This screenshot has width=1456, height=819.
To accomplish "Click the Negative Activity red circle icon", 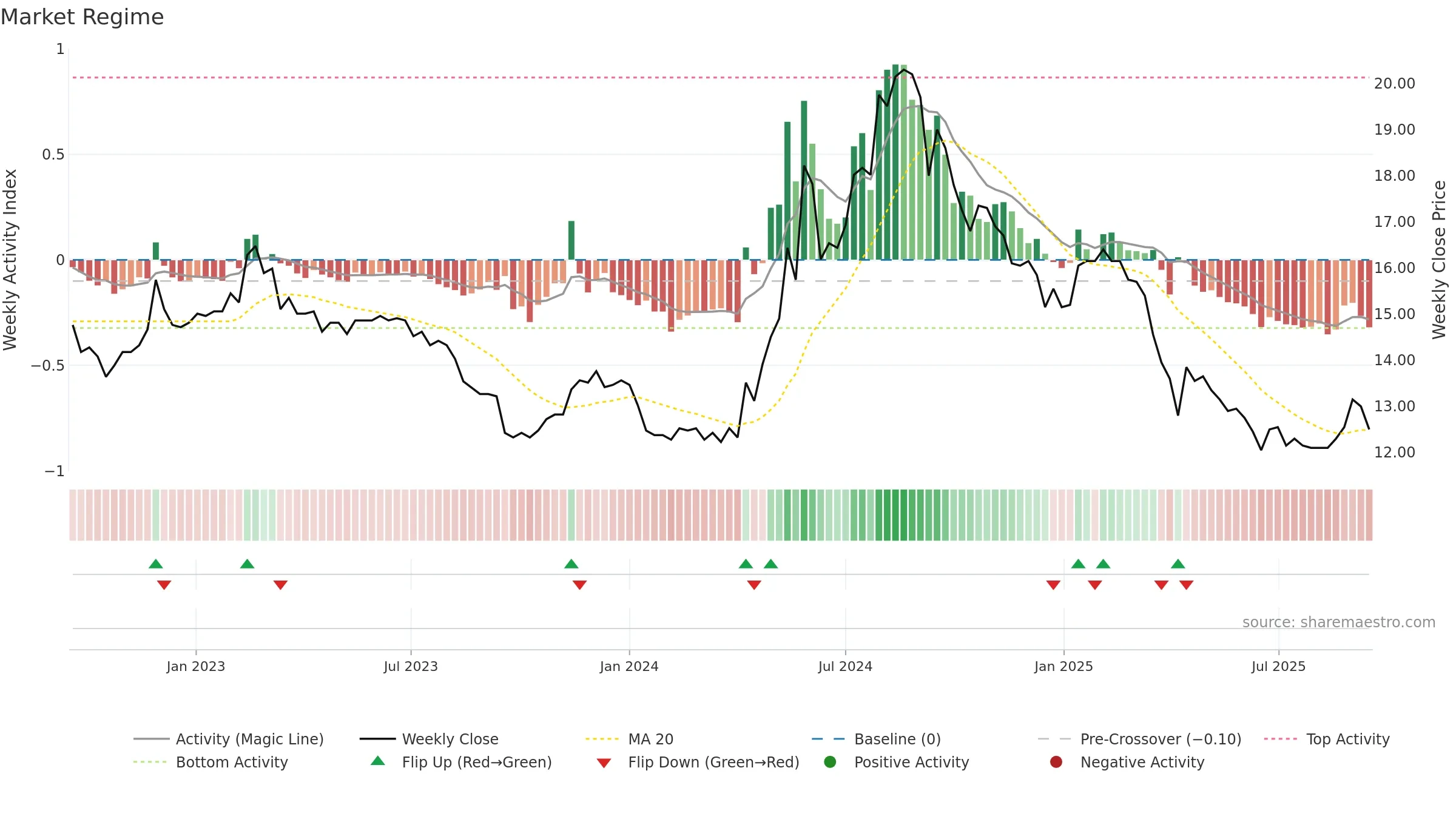I will tap(1056, 762).
